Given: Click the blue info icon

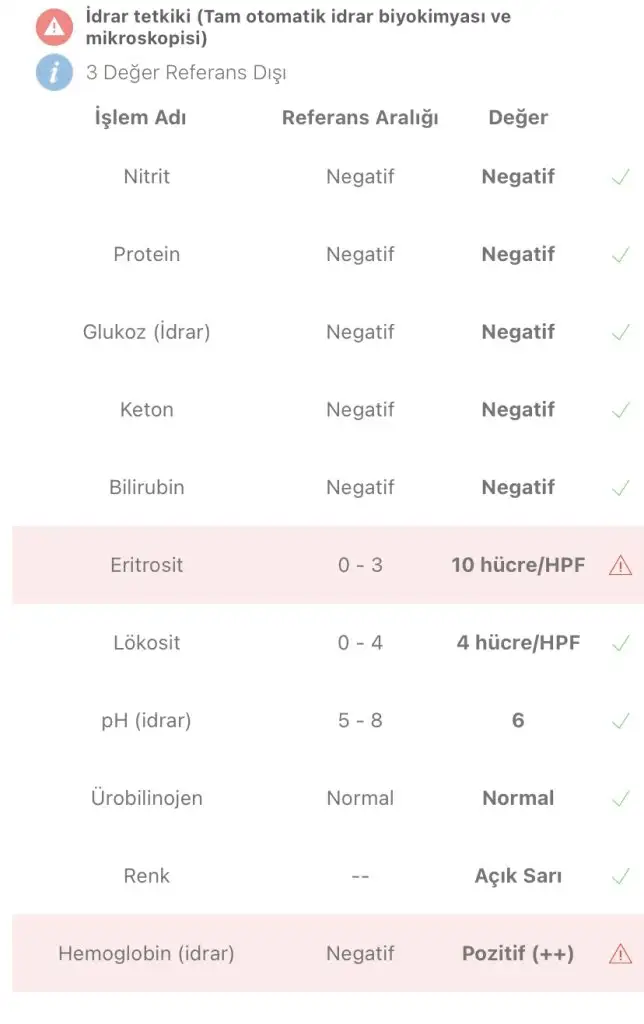Looking at the screenshot, I should [54, 72].
